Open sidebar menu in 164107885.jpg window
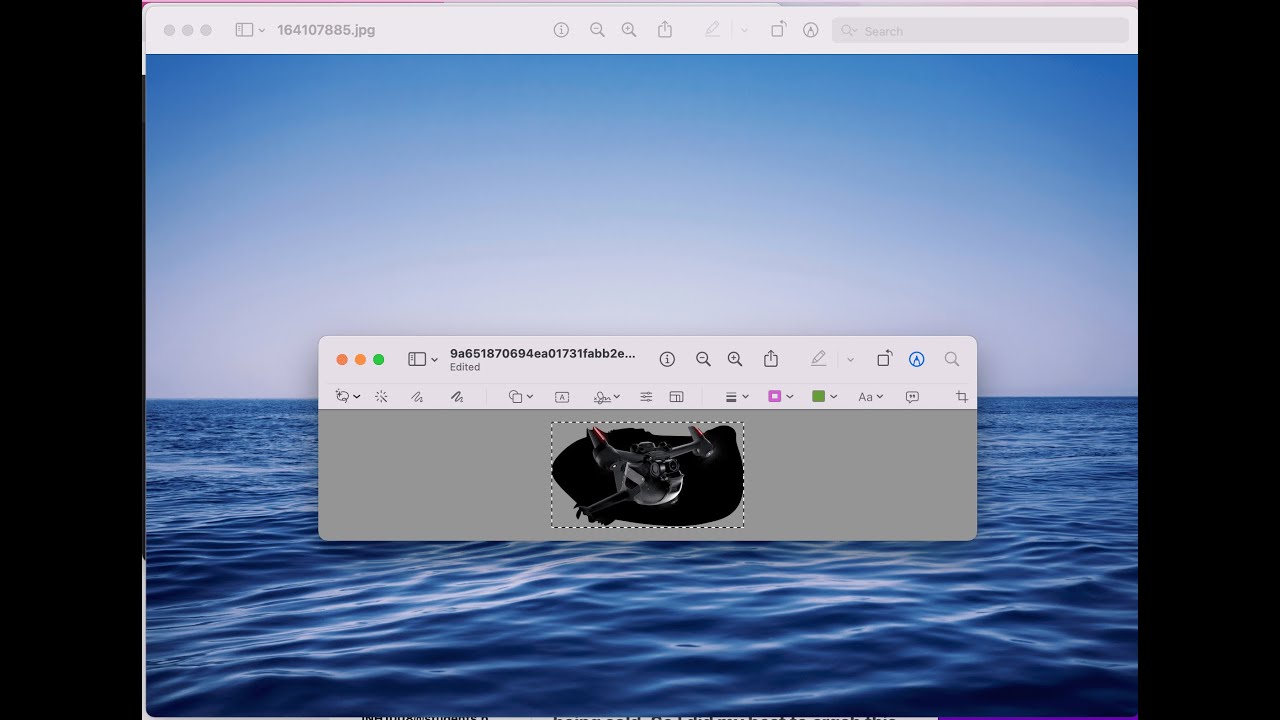The image size is (1280, 720). [250, 30]
